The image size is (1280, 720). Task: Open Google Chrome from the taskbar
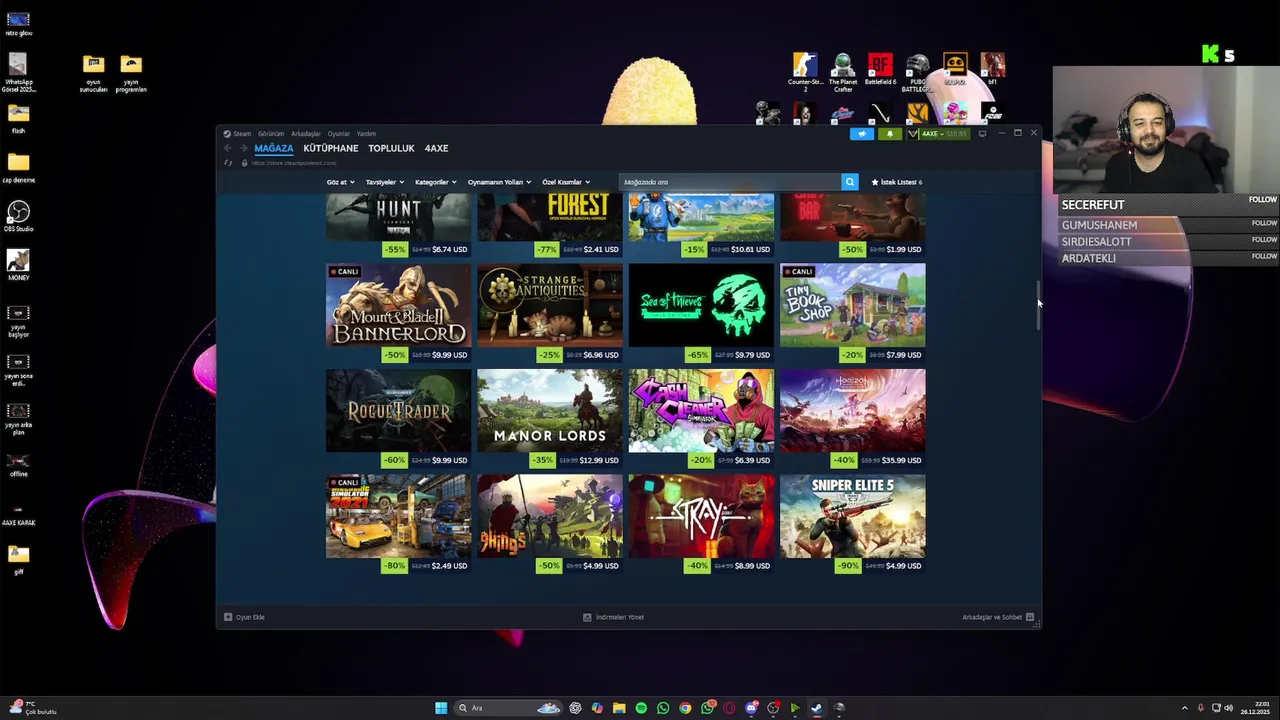685,708
